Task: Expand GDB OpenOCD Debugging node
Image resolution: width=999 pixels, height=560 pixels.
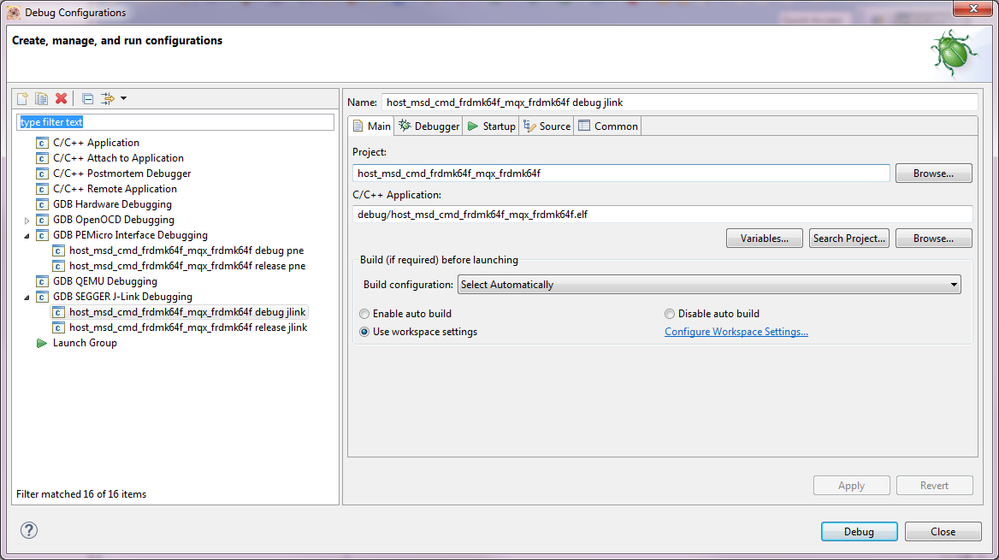Action: [x=27, y=220]
